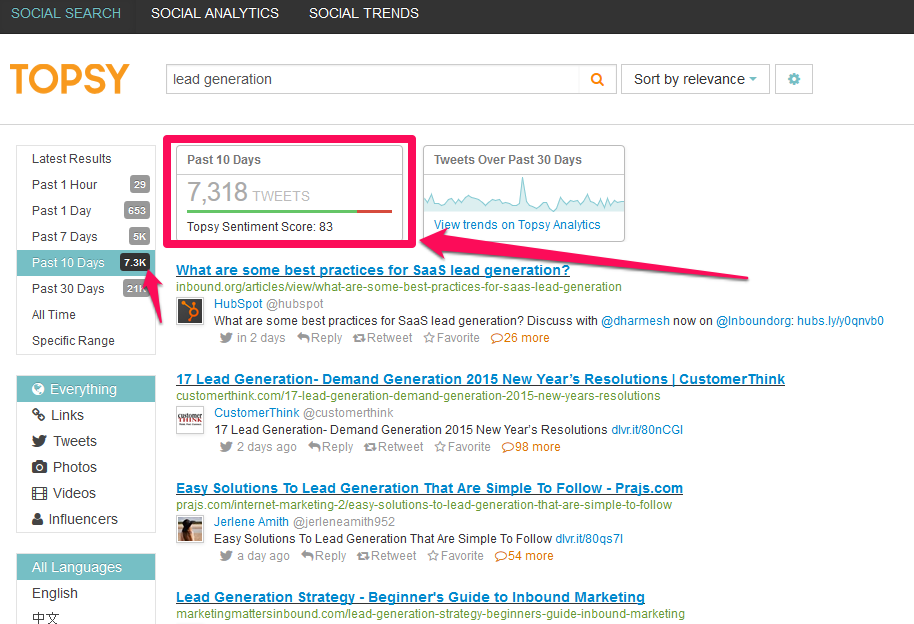Select 'All Languages' filter

86,567
